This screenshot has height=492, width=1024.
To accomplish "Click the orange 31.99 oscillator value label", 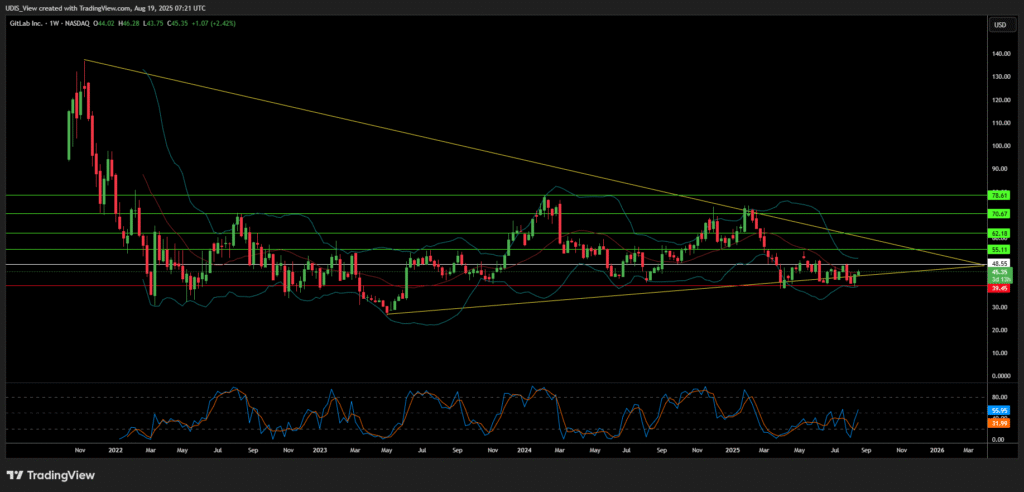I will (x=997, y=425).
